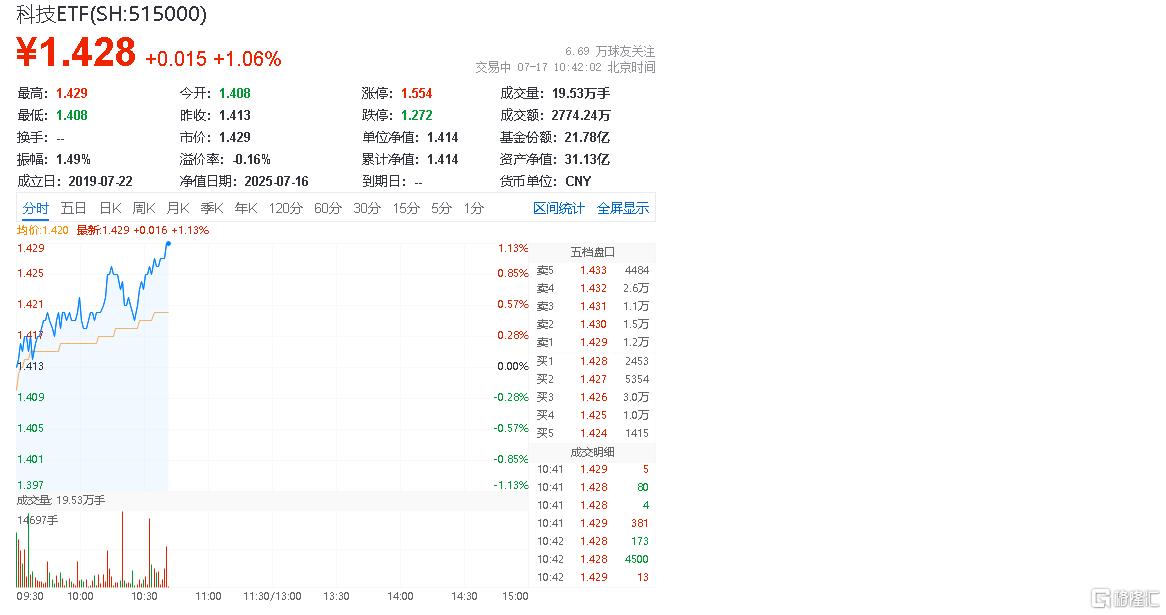The width and height of the screenshot is (1166, 615).
Task: Switch to 120分 chart tab
Action: (x=286, y=208)
